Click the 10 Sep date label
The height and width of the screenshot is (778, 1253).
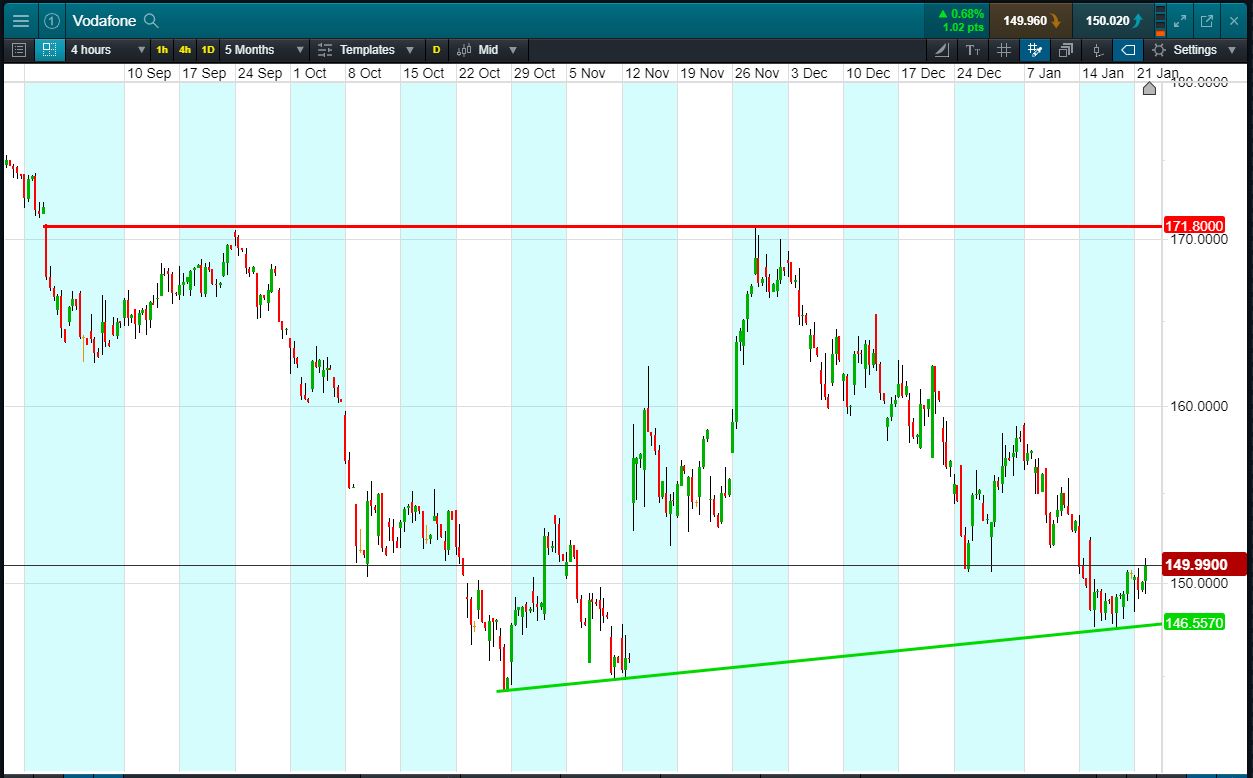point(148,73)
